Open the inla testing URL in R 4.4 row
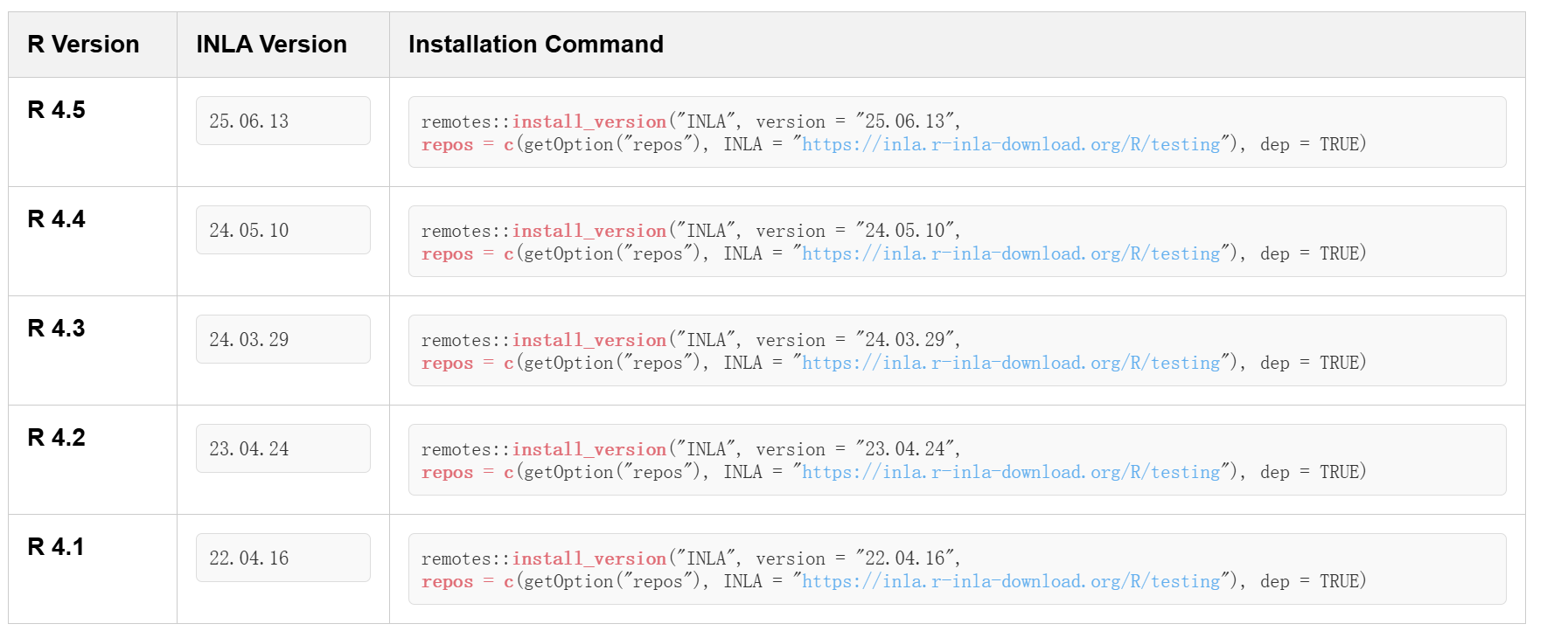The width and height of the screenshot is (1568, 638). pos(1011,254)
